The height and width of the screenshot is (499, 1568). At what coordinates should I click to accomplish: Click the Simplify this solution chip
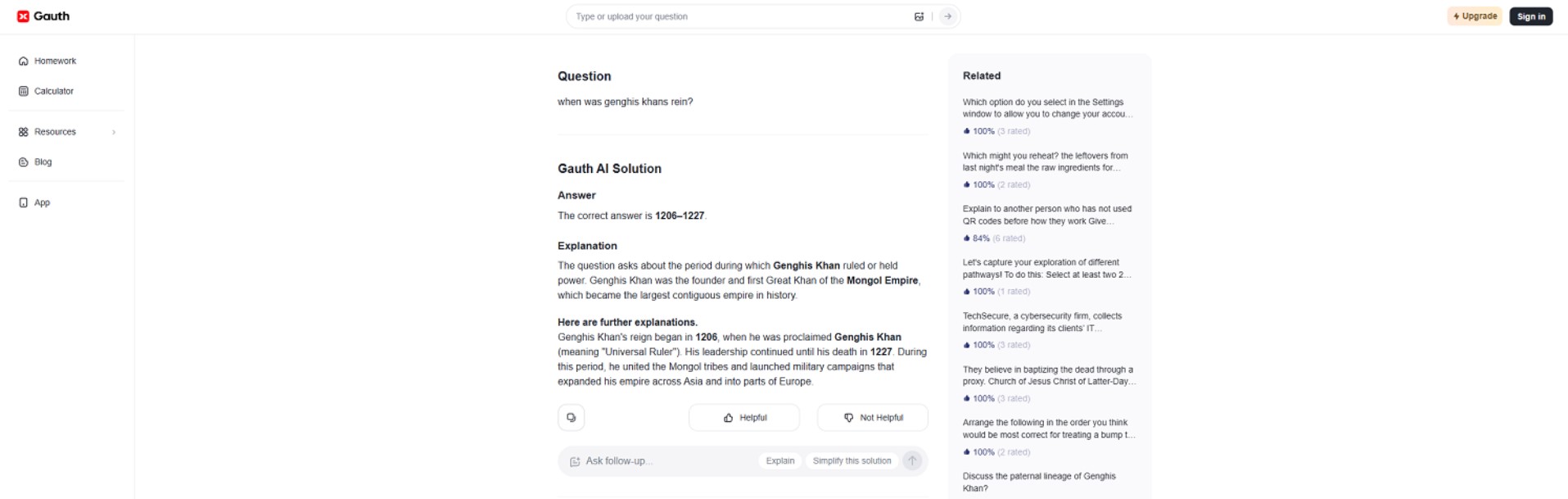coord(852,460)
